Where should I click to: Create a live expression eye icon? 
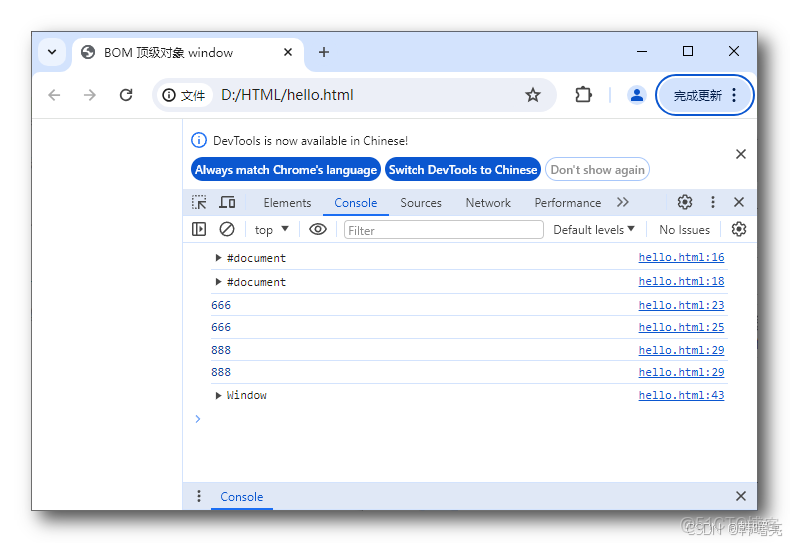pos(318,230)
